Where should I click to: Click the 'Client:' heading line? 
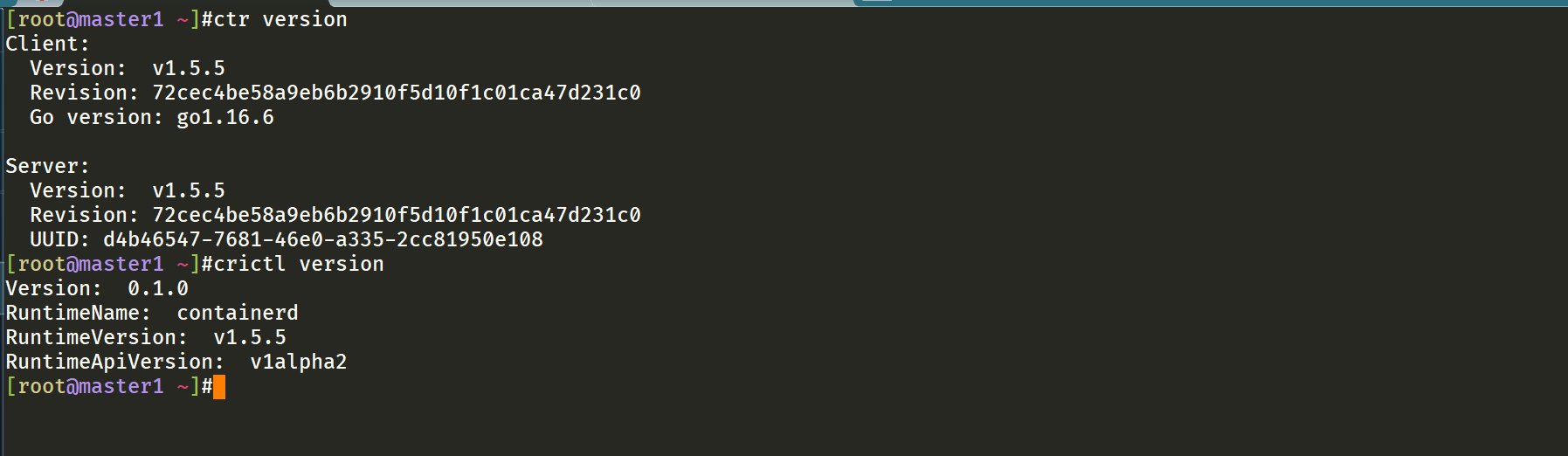point(48,44)
